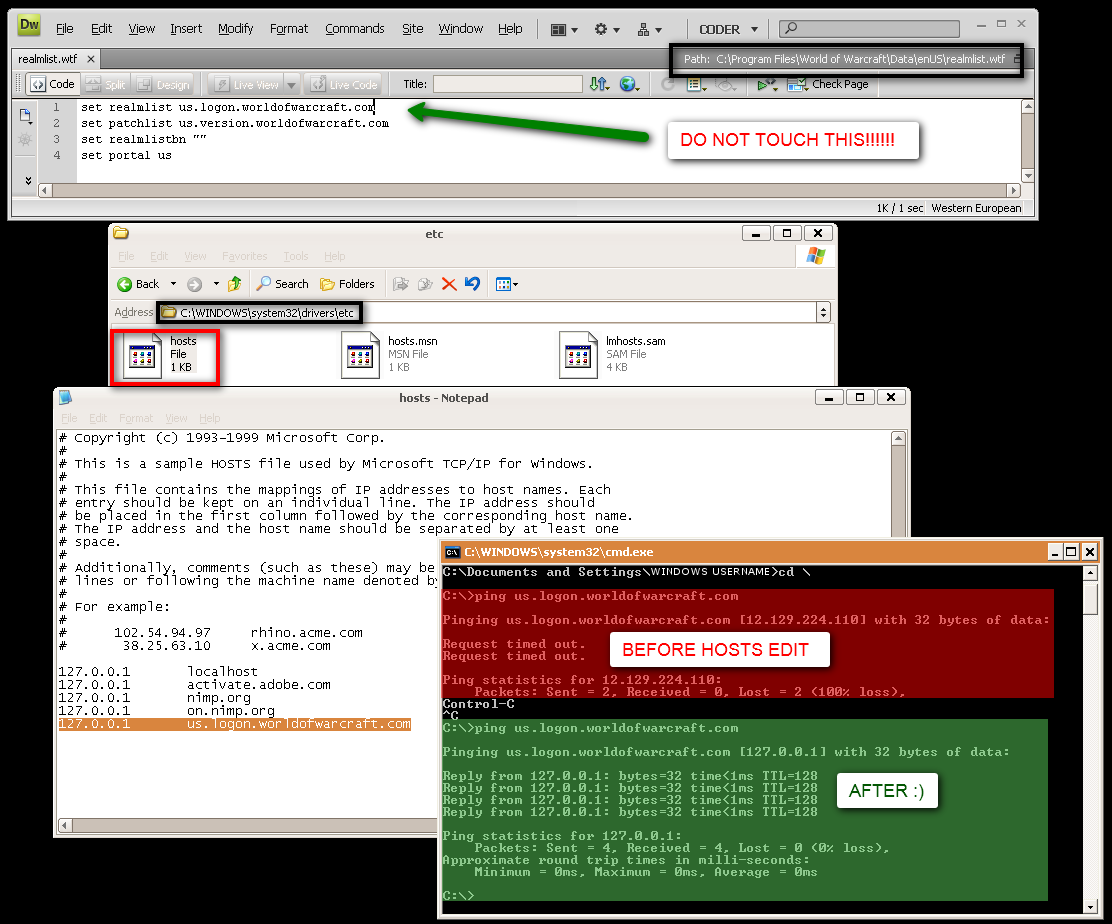Click the Dreamweaver Title input field
The width and height of the screenshot is (1112, 924).
pyautogui.click(x=507, y=85)
